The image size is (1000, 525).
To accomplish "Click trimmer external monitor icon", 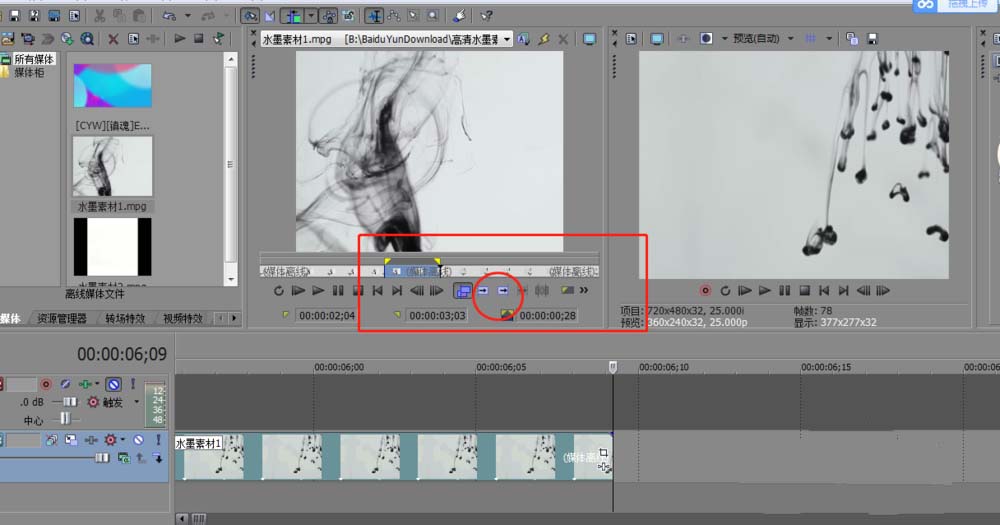I will [589, 40].
